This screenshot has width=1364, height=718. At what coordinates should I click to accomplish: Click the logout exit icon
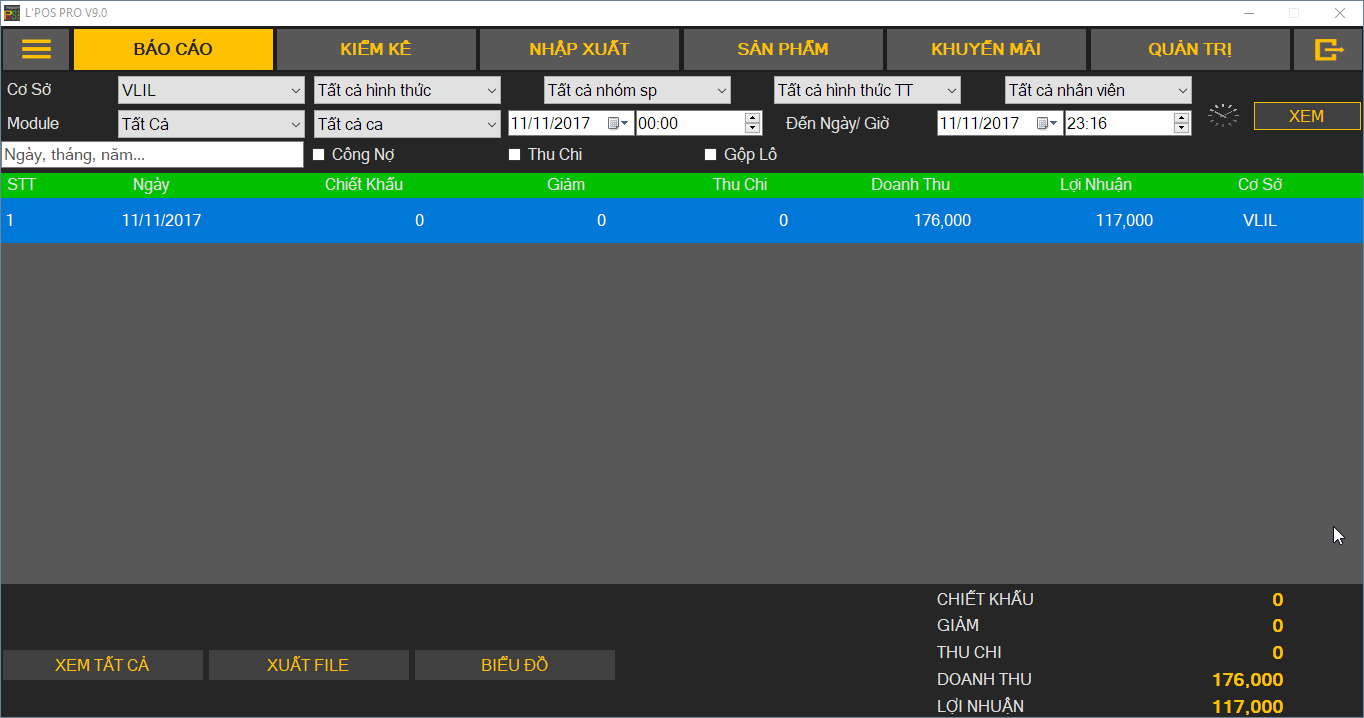click(1327, 49)
